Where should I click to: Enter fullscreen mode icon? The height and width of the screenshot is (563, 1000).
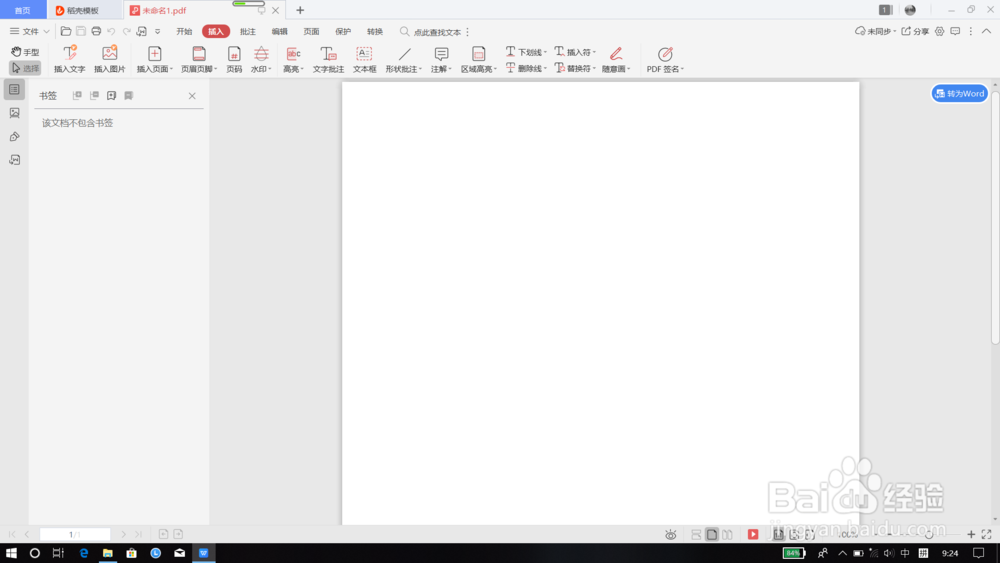click(x=987, y=534)
